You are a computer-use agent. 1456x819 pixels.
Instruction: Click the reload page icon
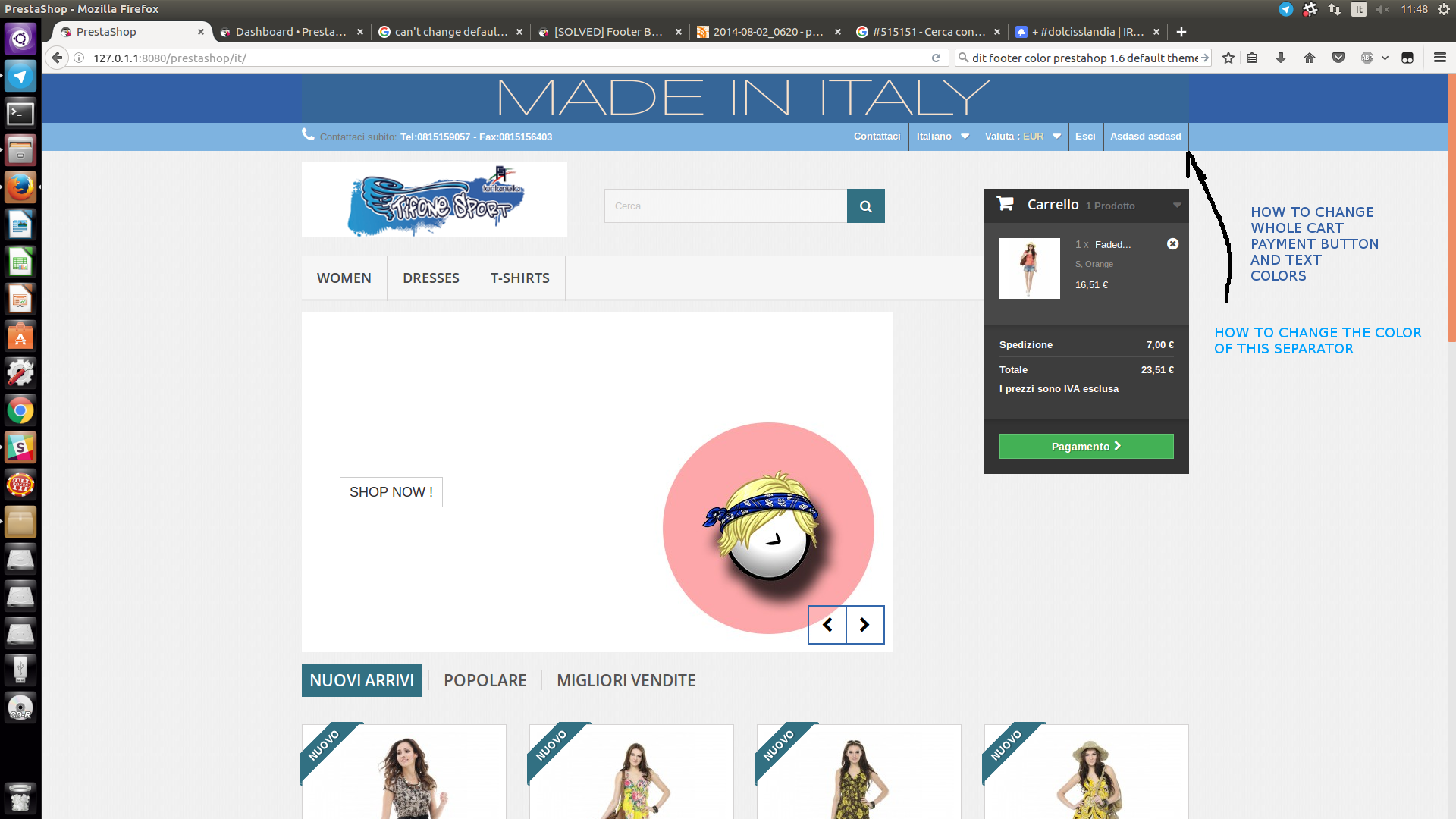pos(936,58)
